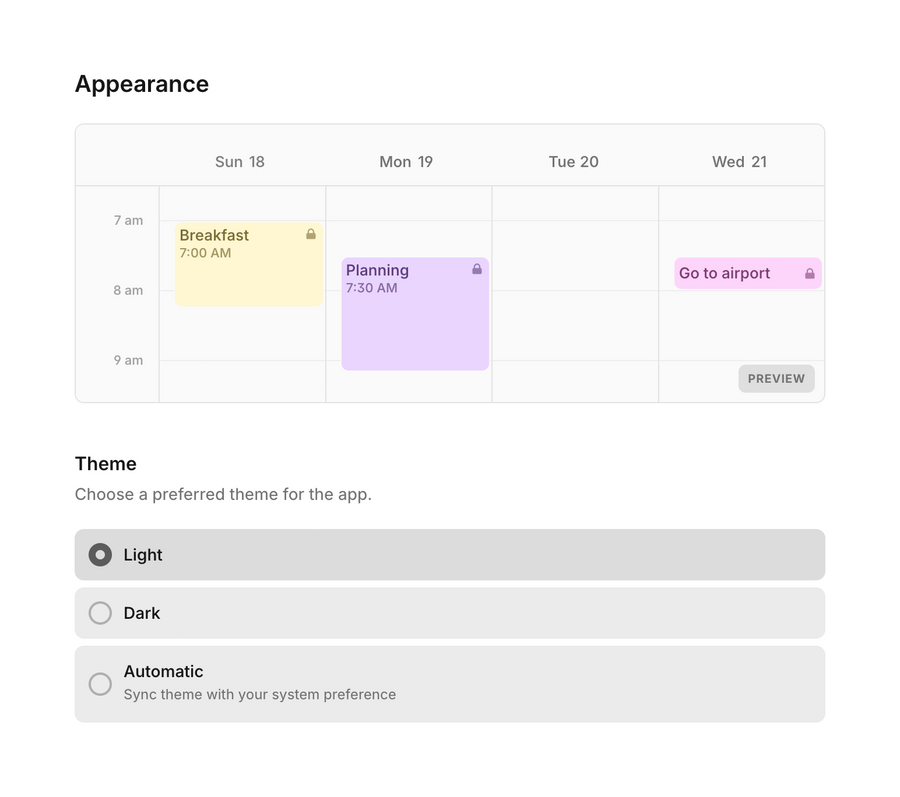This screenshot has height=797, width=900.
Task: Click the lock icon on Go to airport
Action: [810, 273]
